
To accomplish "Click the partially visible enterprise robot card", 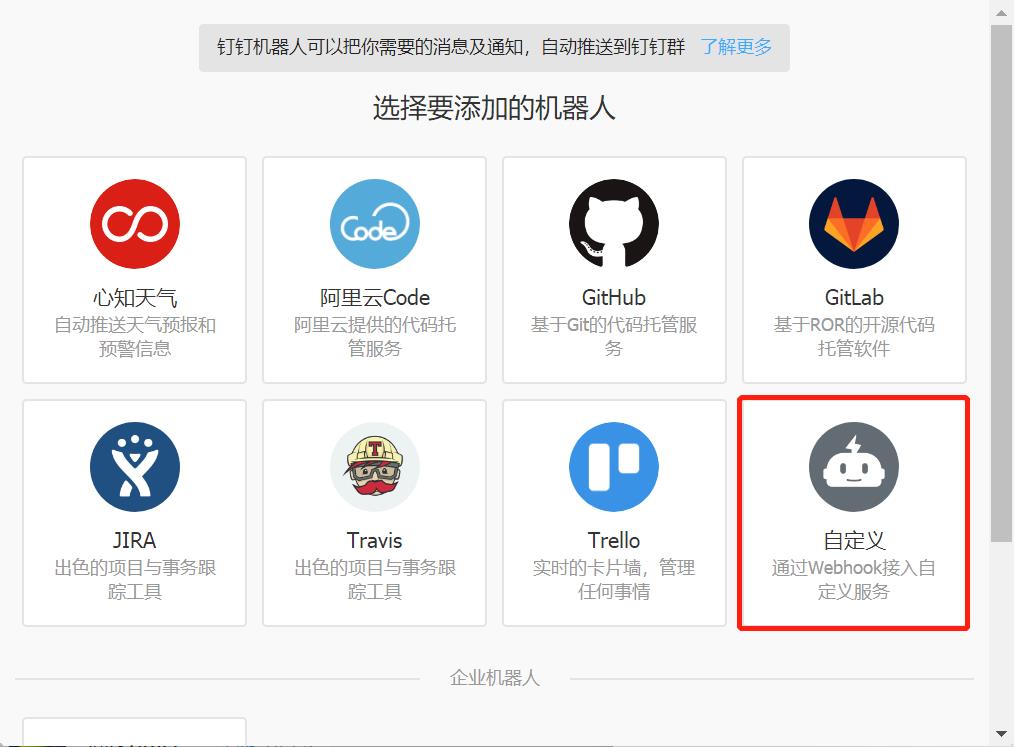I will (134, 732).
